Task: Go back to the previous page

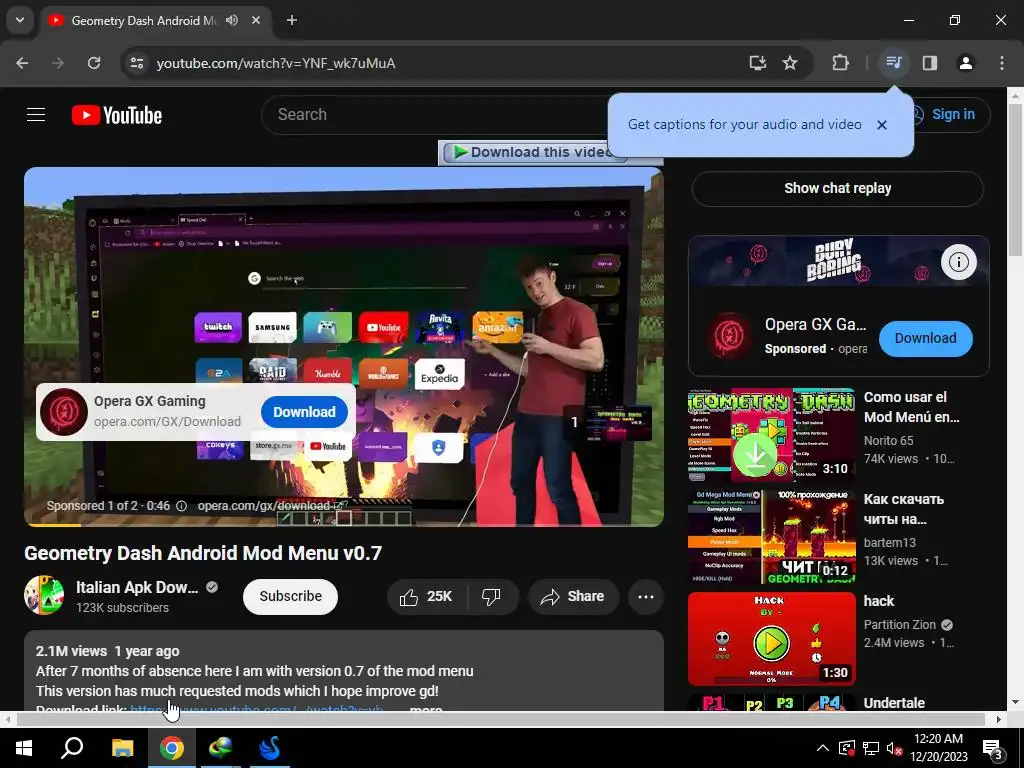Action: 22,63
